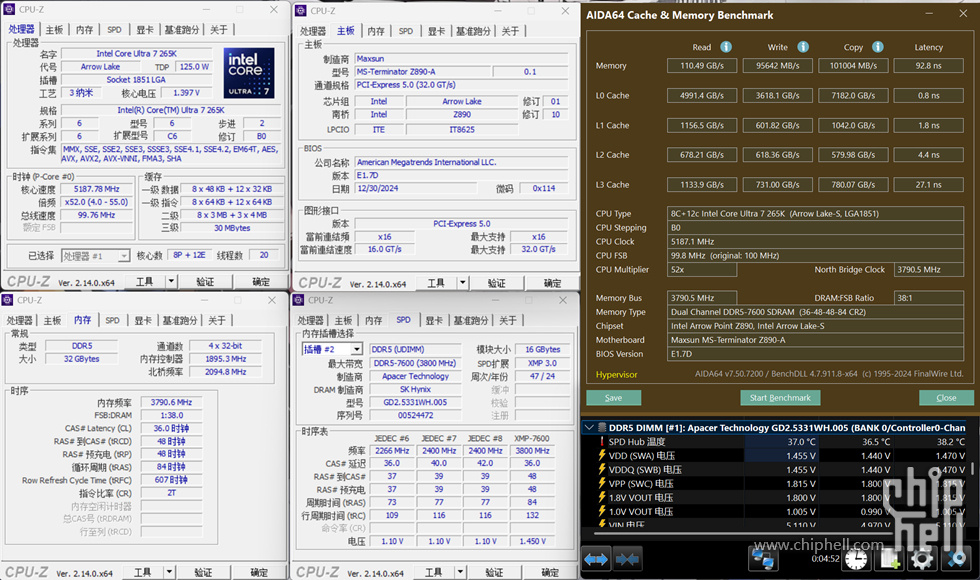Click Memory Latency value 92.8 ns
The width and height of the screenshot is (980, 580).
[x=928, y=66]
